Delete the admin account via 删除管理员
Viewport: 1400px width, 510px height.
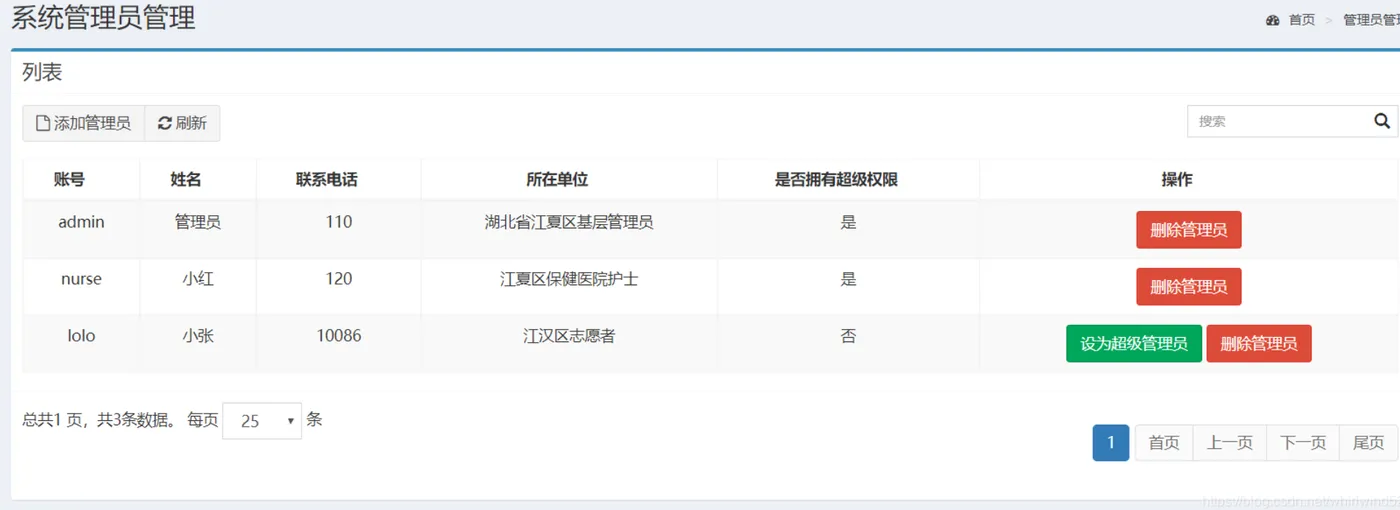[1188, 230]
